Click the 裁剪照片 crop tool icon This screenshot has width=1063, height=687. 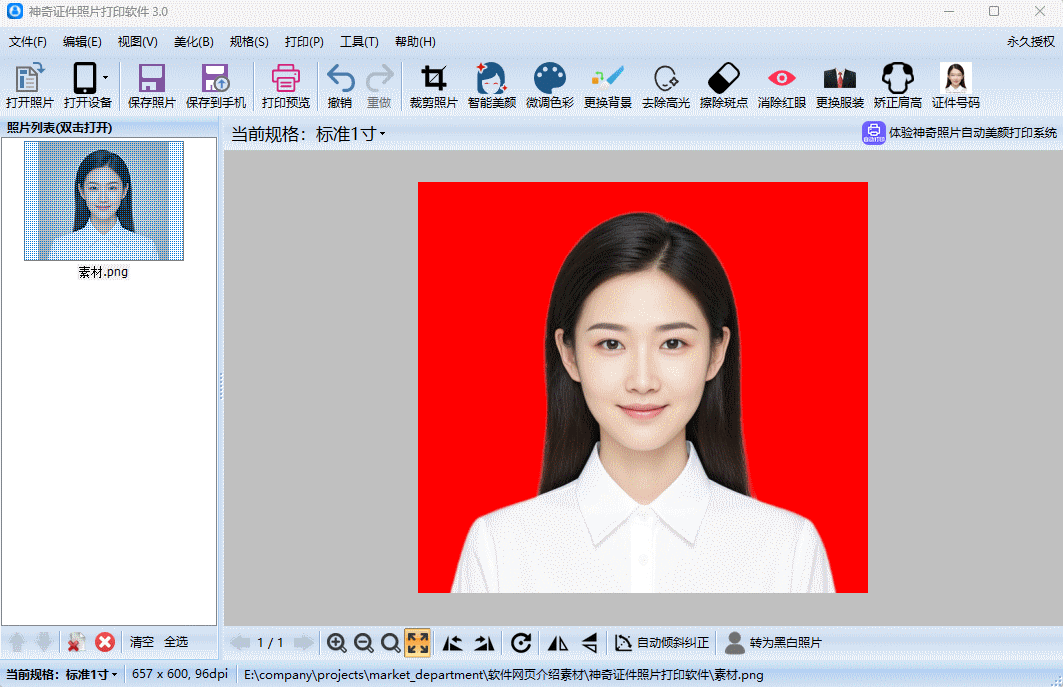[433, 80]
